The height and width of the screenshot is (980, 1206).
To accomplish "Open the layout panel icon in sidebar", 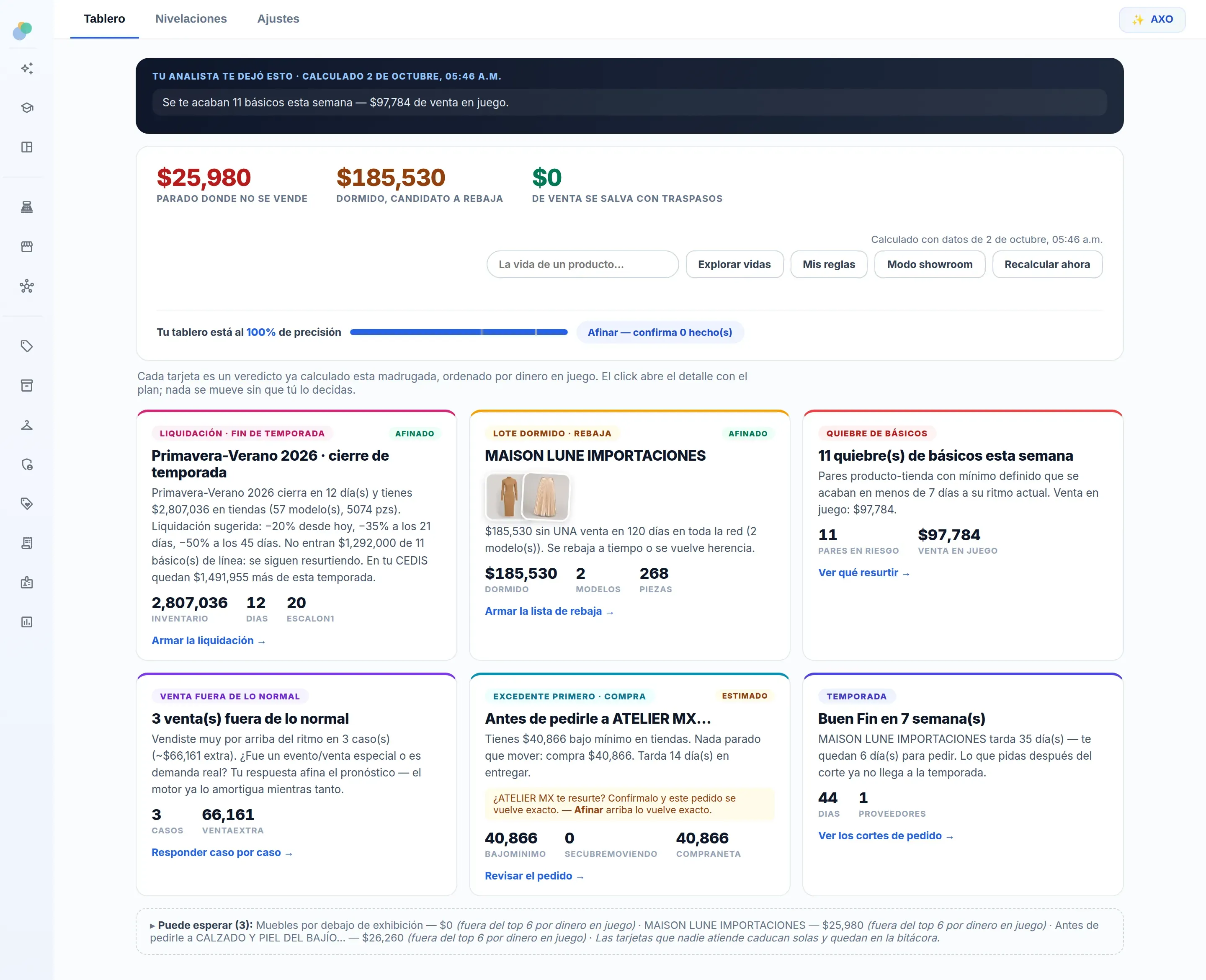I will [x=26, y=147].
